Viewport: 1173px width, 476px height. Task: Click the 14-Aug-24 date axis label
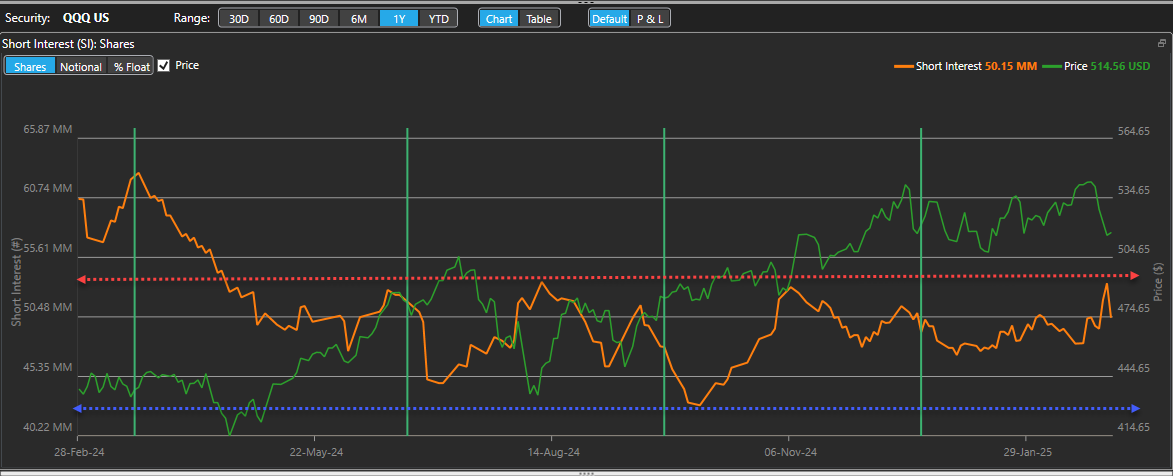[x=554, y=452]
